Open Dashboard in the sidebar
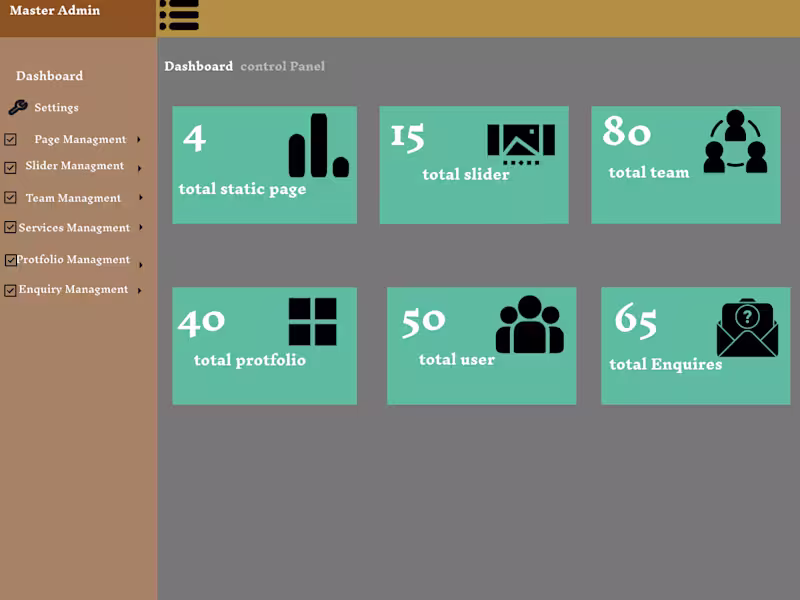Screen dimensions: 800x600 pos(49,76)
